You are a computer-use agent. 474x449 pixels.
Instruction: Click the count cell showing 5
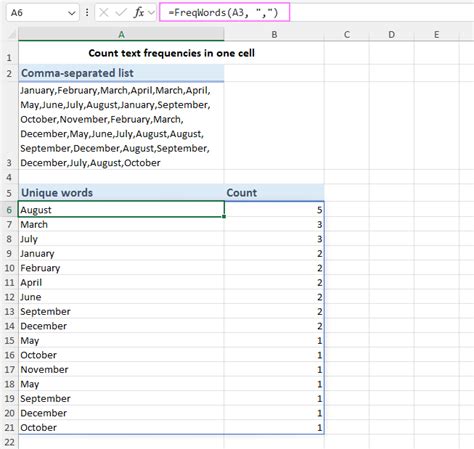point(274,210)
